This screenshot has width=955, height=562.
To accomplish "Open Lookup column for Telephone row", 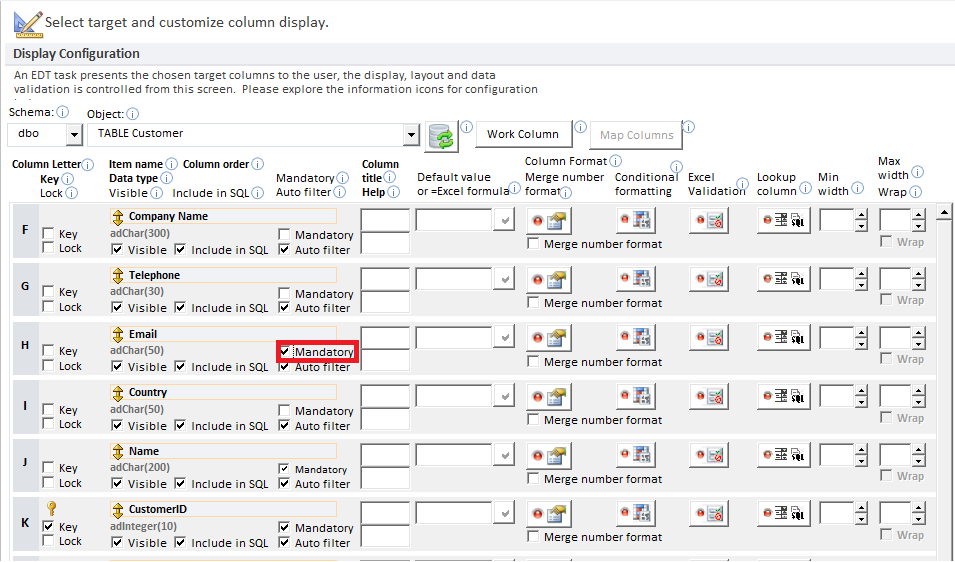I will click(x=784, y=279).
